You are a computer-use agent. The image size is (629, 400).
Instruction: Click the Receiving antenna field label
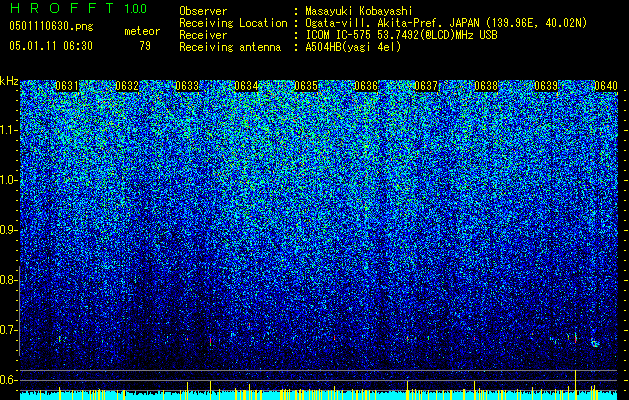(230, 47)
